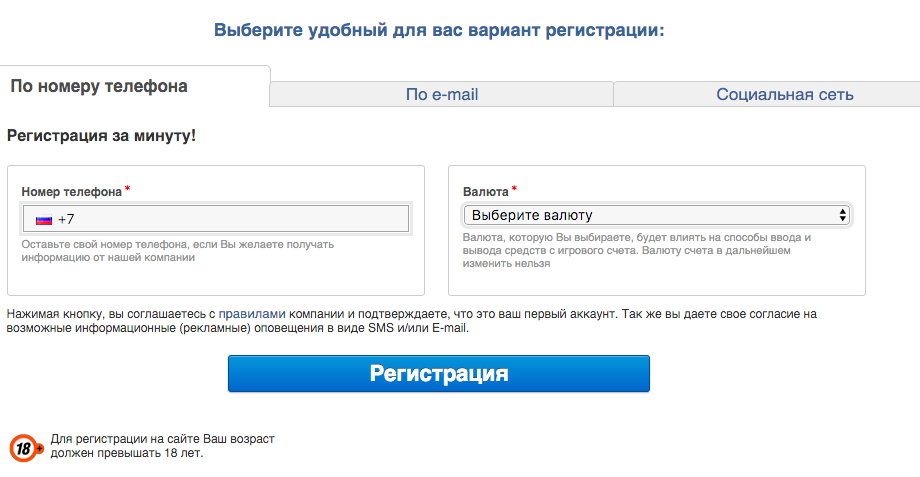Click the blue "Регистрация" button
Viewport: 920px width, 477px height.
(439, 373)
